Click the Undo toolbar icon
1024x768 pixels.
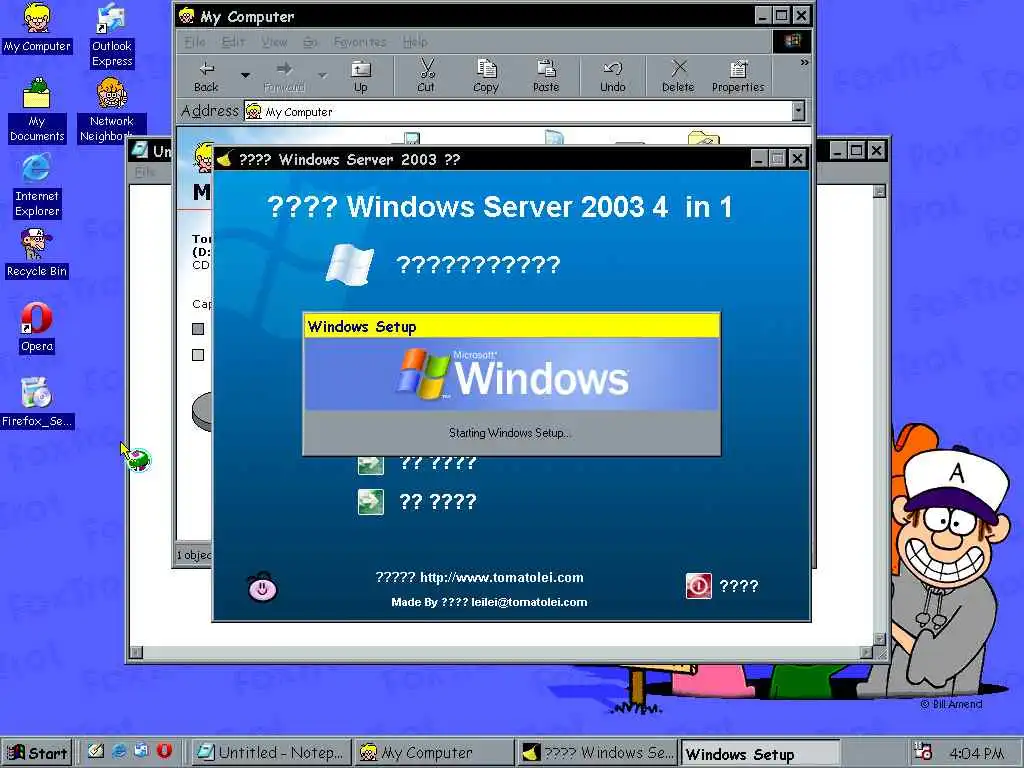tap(613, 76)
